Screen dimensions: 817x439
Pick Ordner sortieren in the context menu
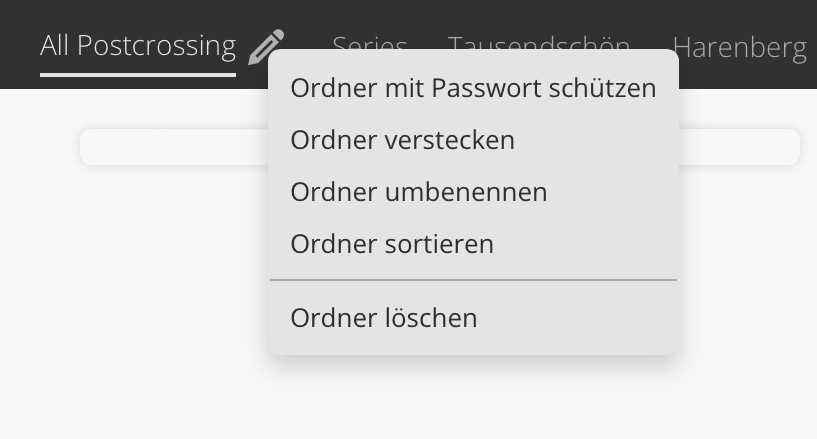(x=392, y=244)
